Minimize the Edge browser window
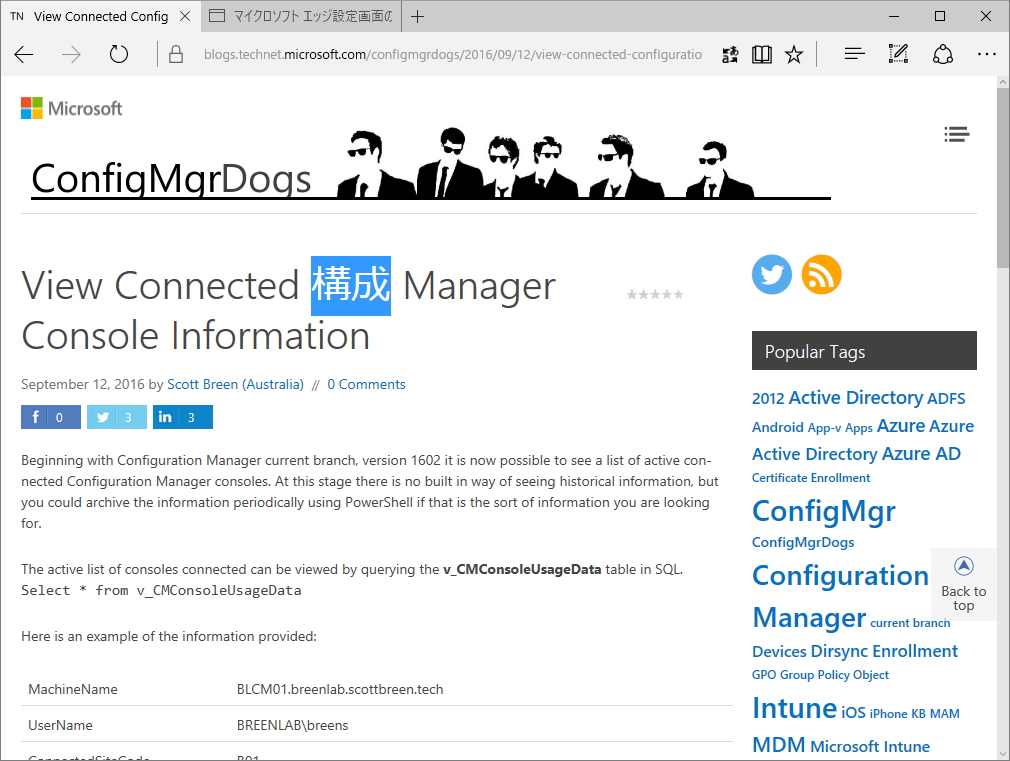The image size is (1010, 761). (893, 16)
